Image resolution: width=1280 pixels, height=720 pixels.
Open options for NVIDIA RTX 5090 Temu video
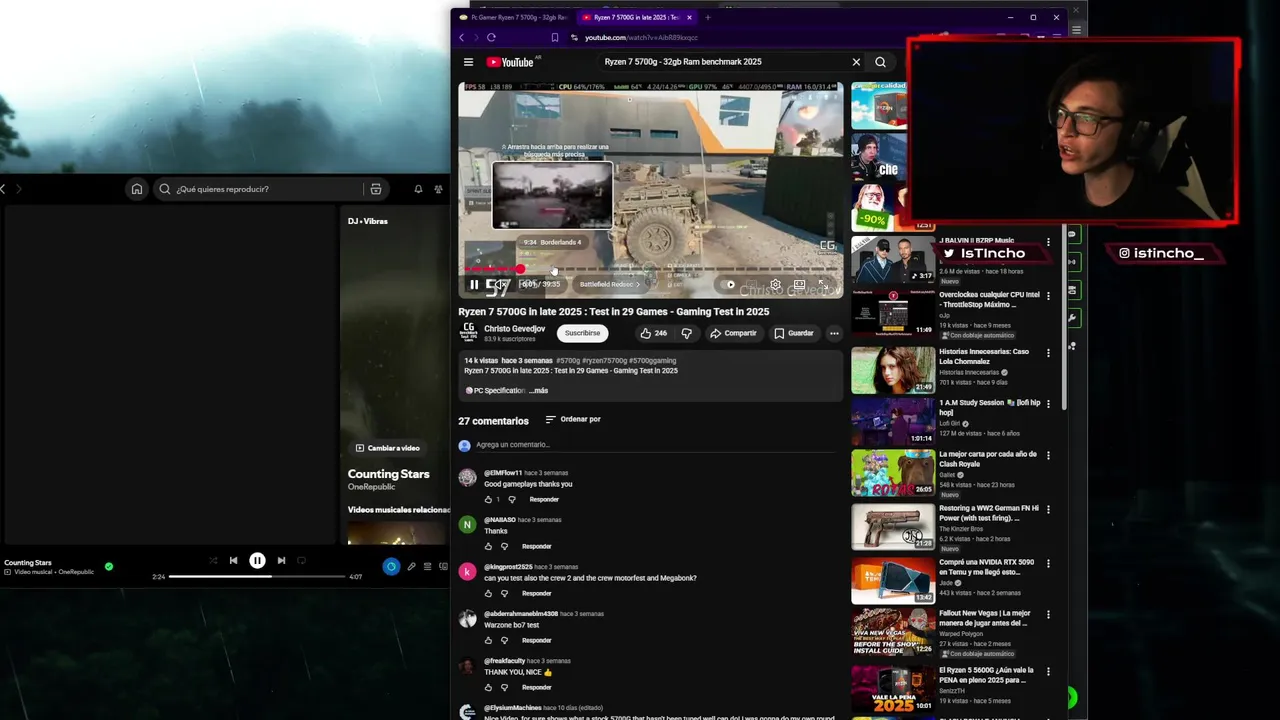click(1048, 563)
